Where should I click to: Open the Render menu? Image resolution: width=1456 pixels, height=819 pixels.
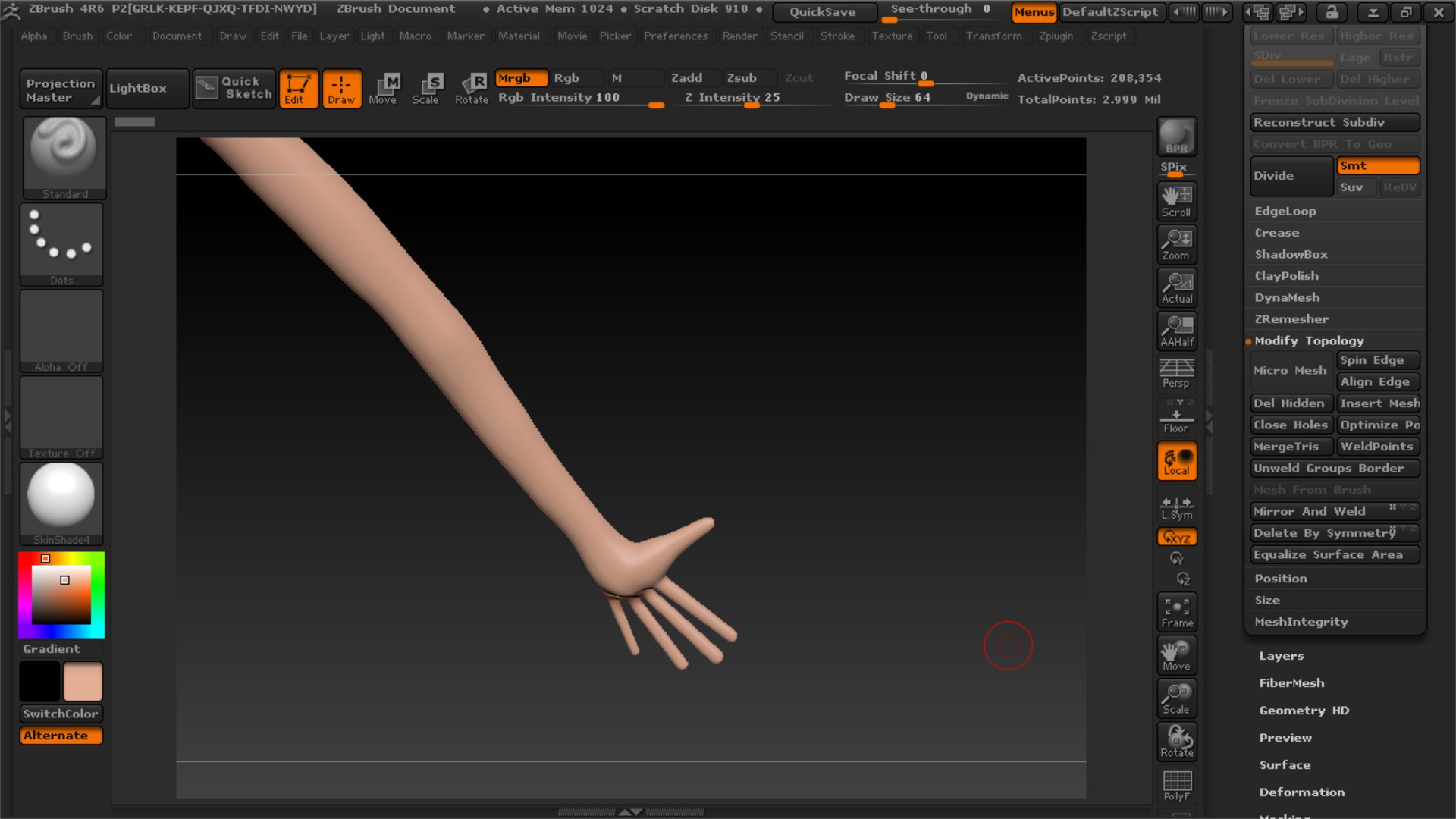coord(739,36)
